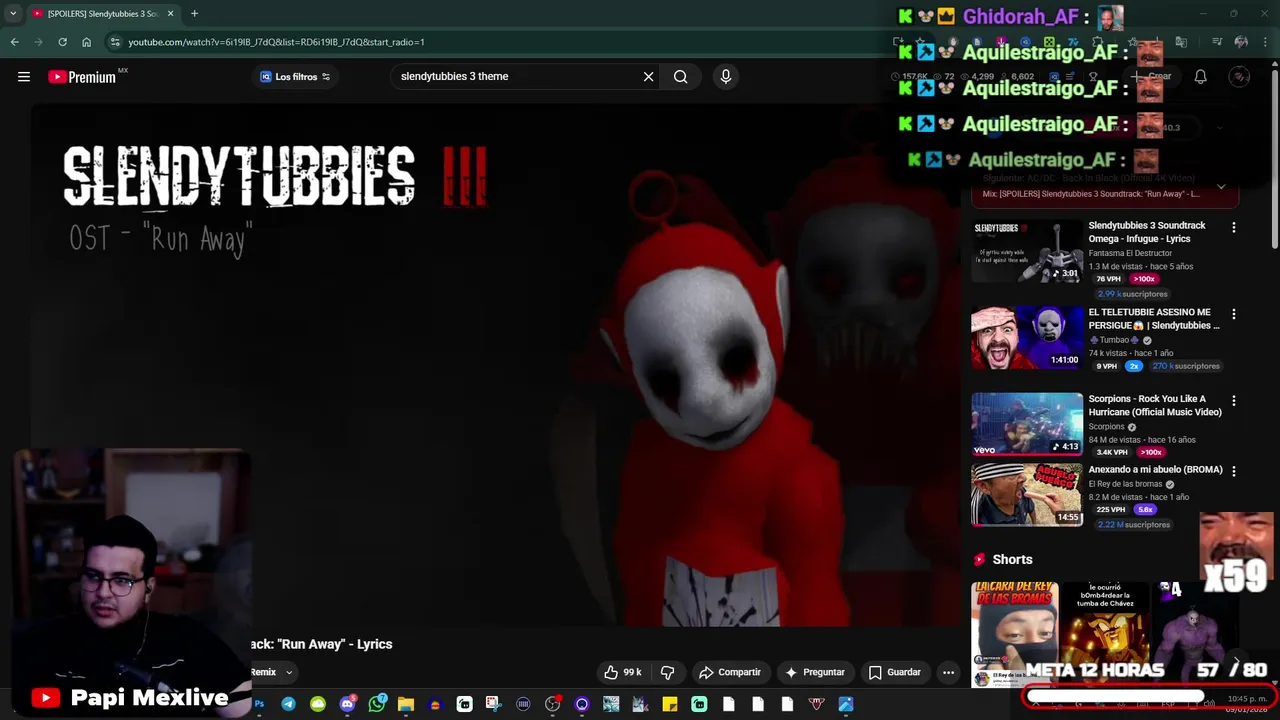Open El Rey de las bromas channel
1280x720 pixels.
tap(1125, 484)
